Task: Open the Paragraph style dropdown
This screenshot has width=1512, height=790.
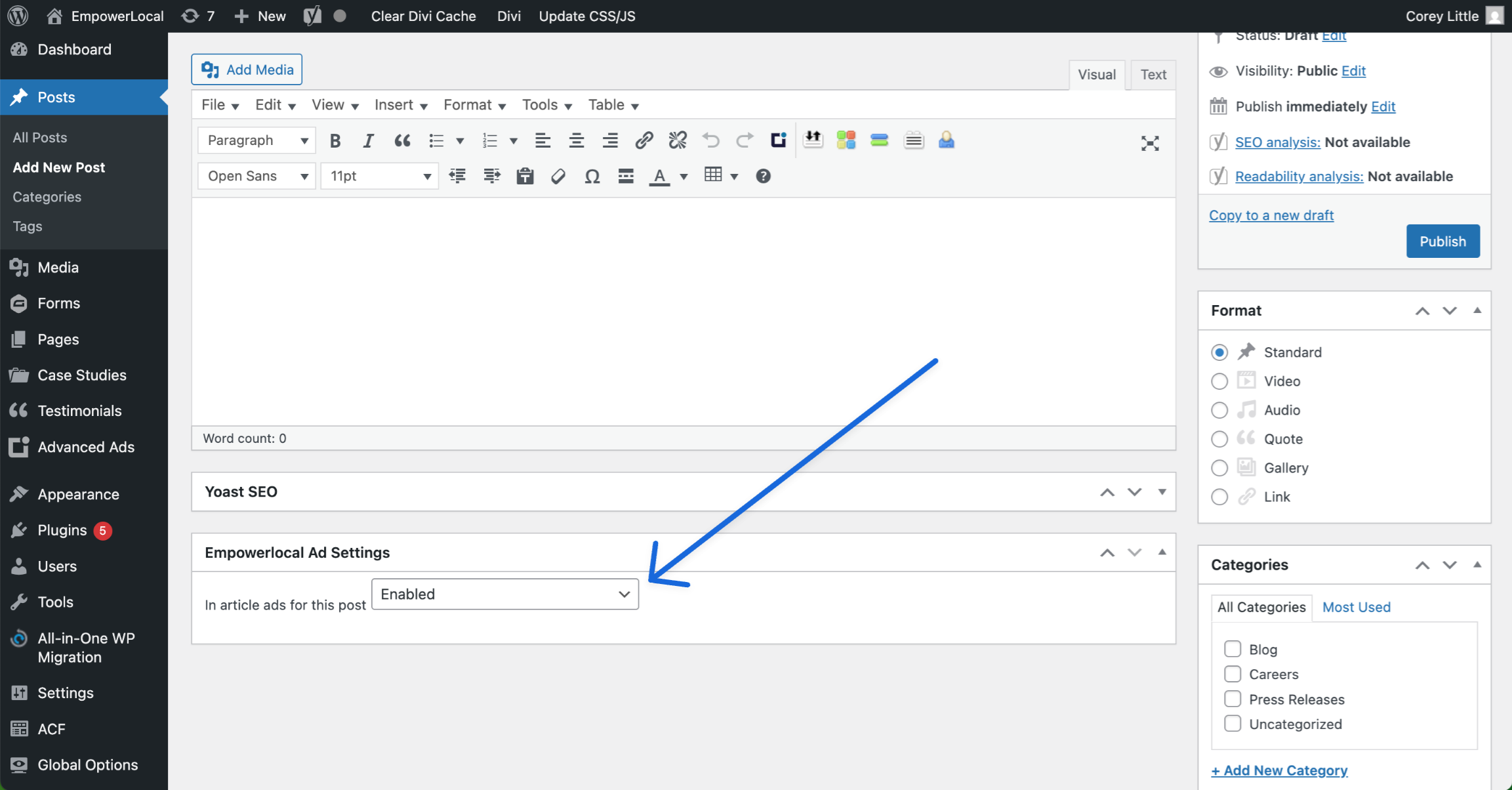Action: point(256,140)
